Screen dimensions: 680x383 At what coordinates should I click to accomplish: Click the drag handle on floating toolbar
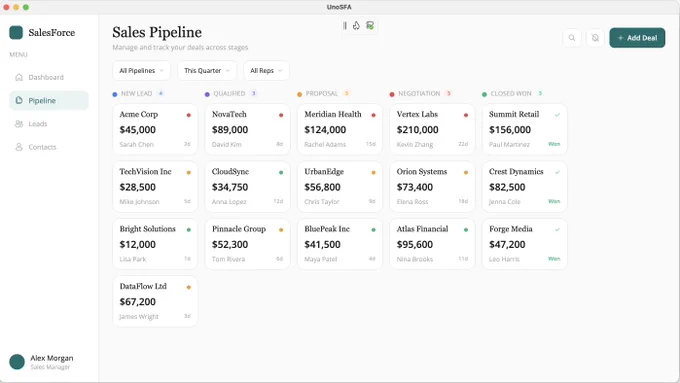[x=345, y=26]
